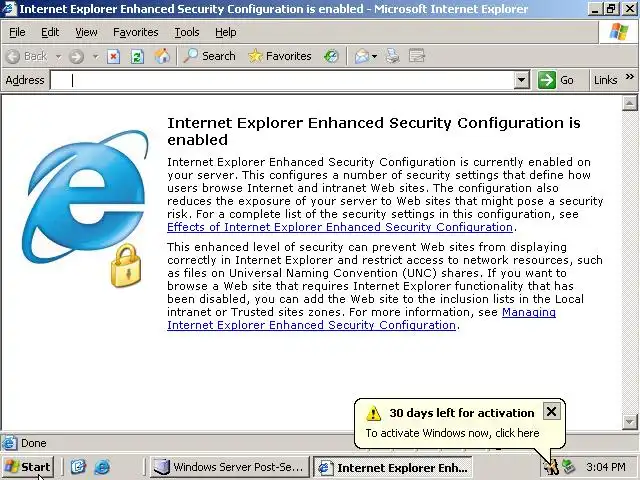Click the activation keys tray icon
The image size is (640, 480).
(x=551, y=467)
